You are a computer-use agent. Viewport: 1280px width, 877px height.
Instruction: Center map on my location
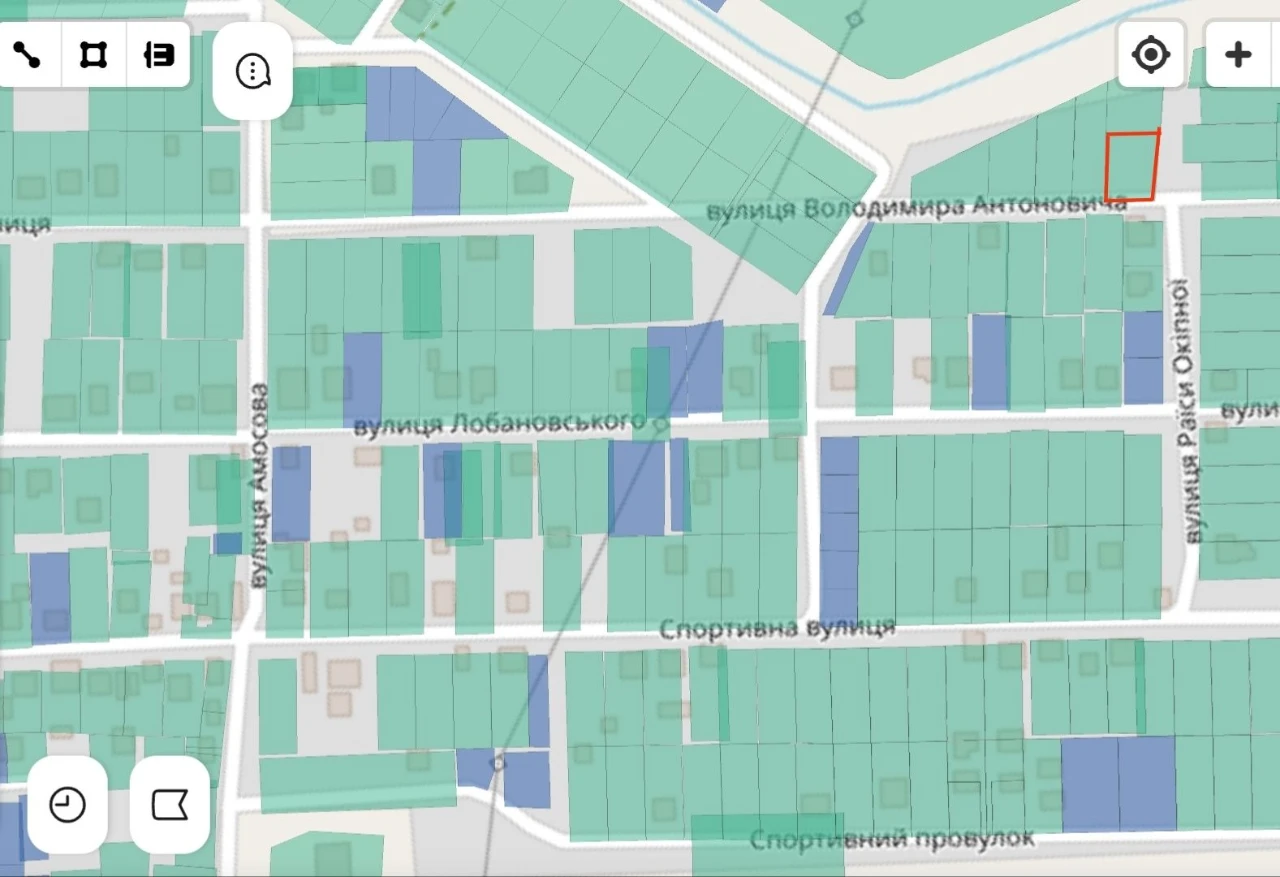(x=1151, y=54)
